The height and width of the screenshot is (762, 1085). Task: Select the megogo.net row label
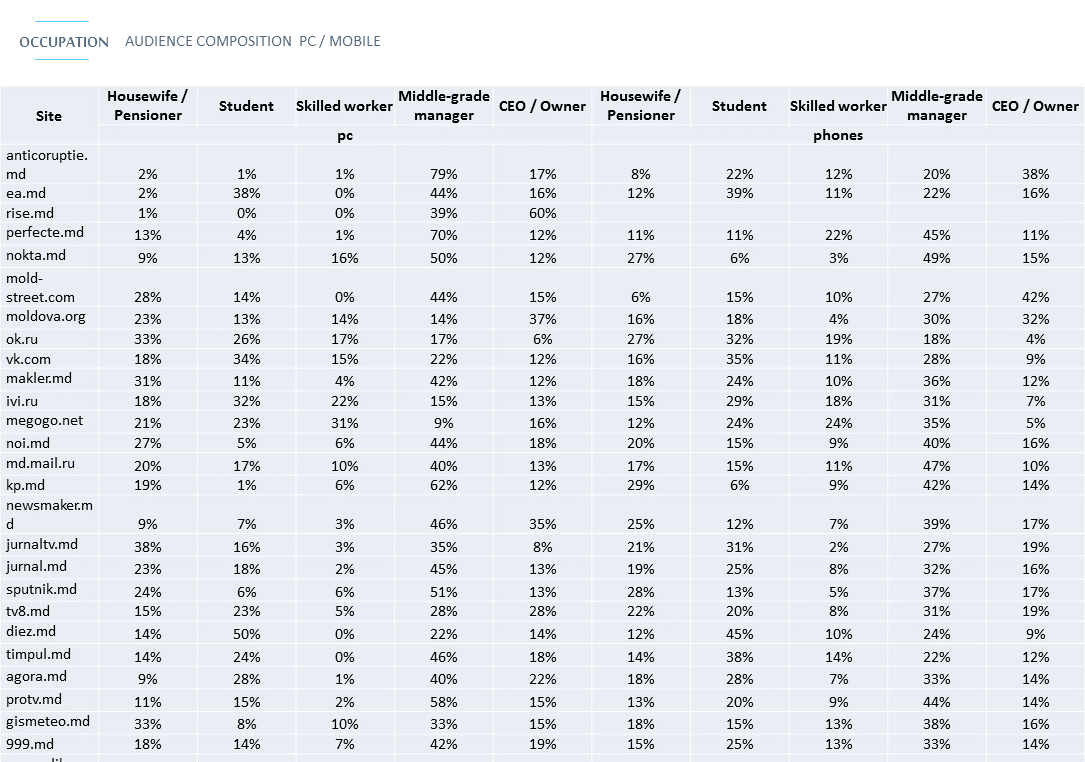pos(45,421)
